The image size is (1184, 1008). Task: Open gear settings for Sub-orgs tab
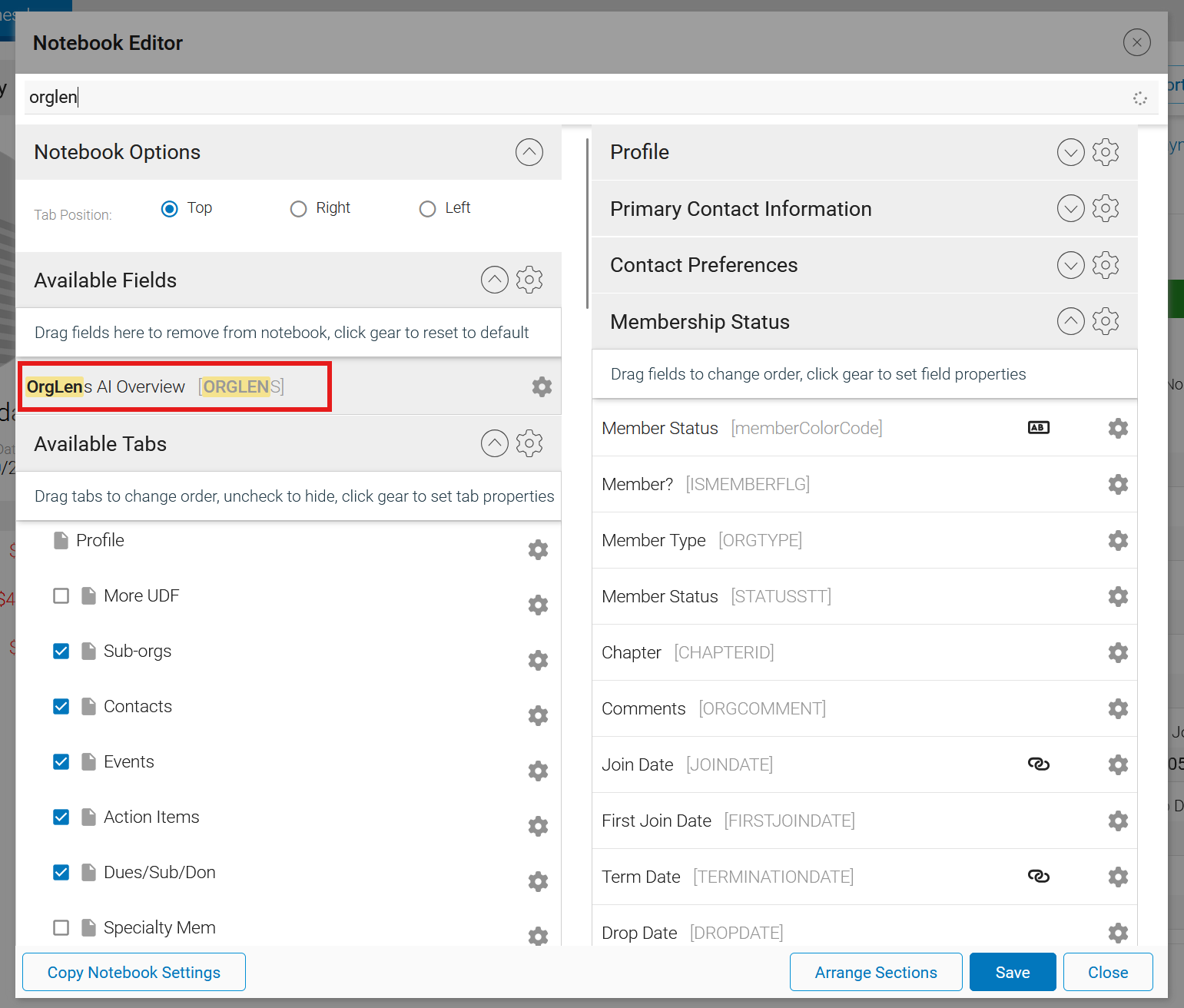pos(538,660)
